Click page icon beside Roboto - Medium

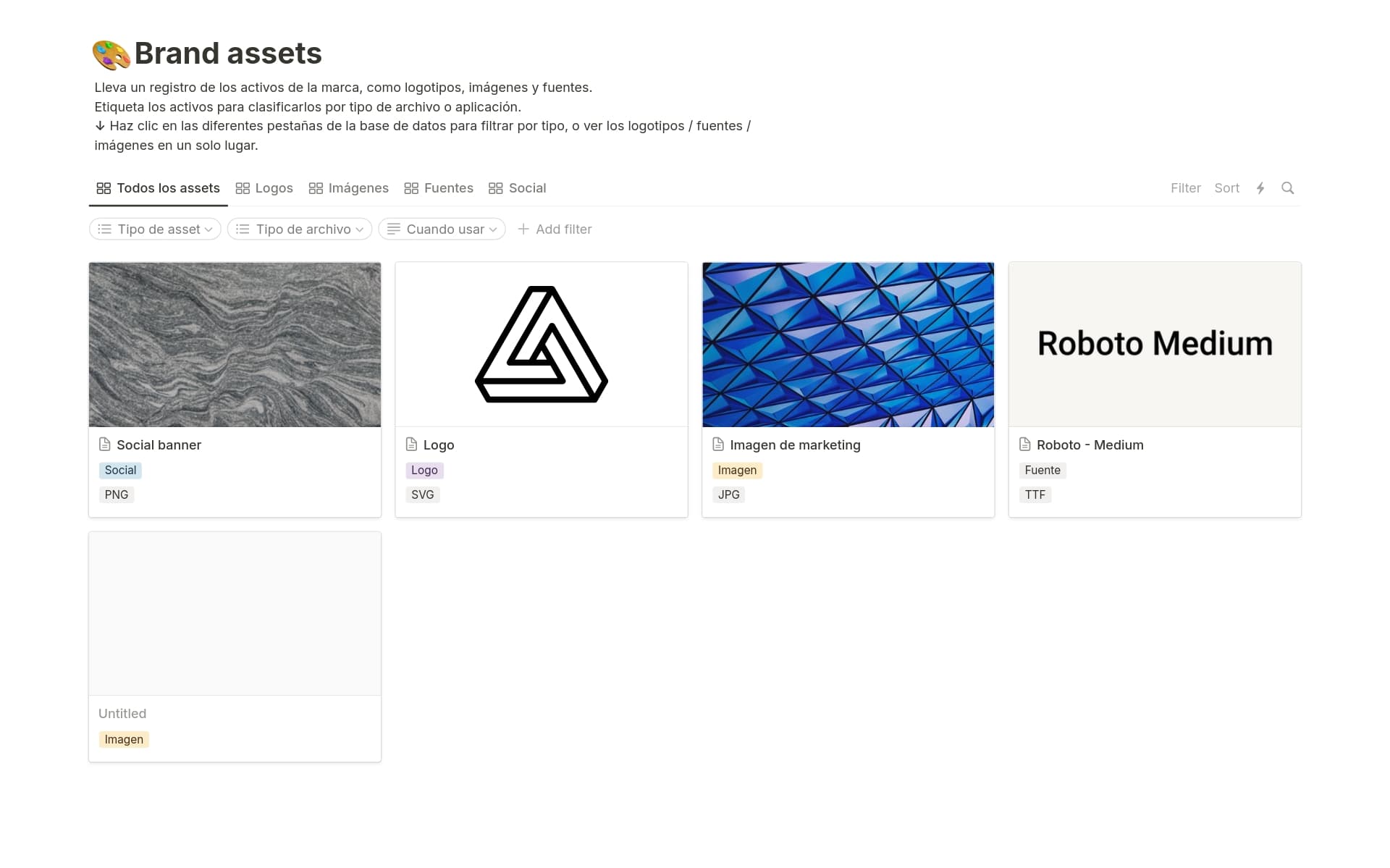pyautogui.click(x=1024, y=444)
